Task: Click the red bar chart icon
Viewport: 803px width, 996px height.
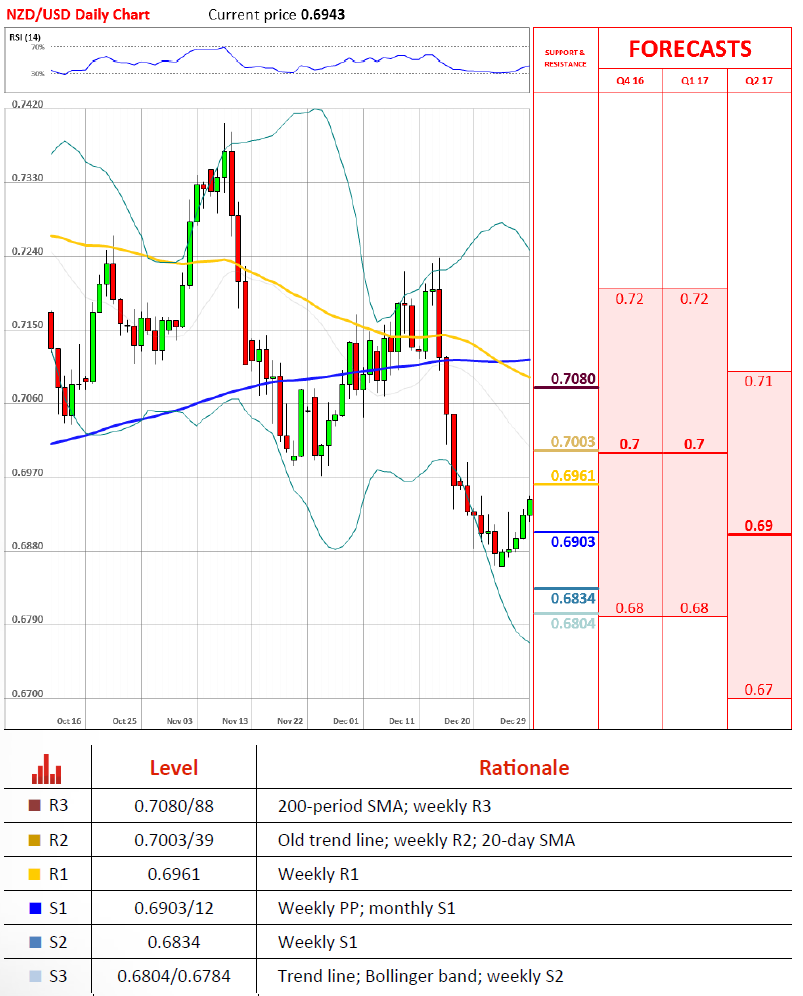Action: click(46, 769)
